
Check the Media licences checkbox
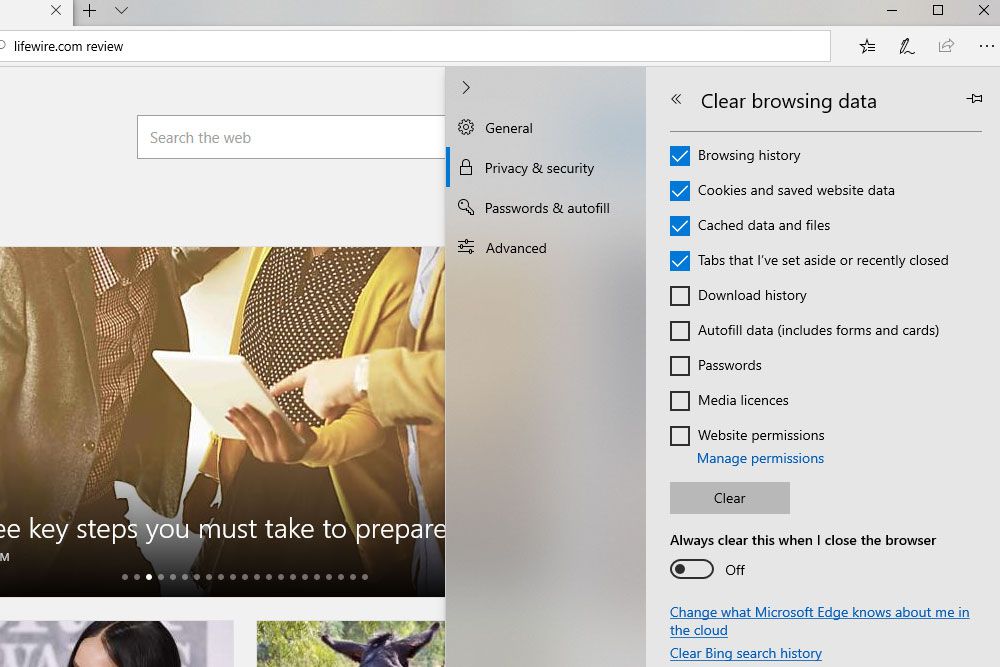[680, 401]
